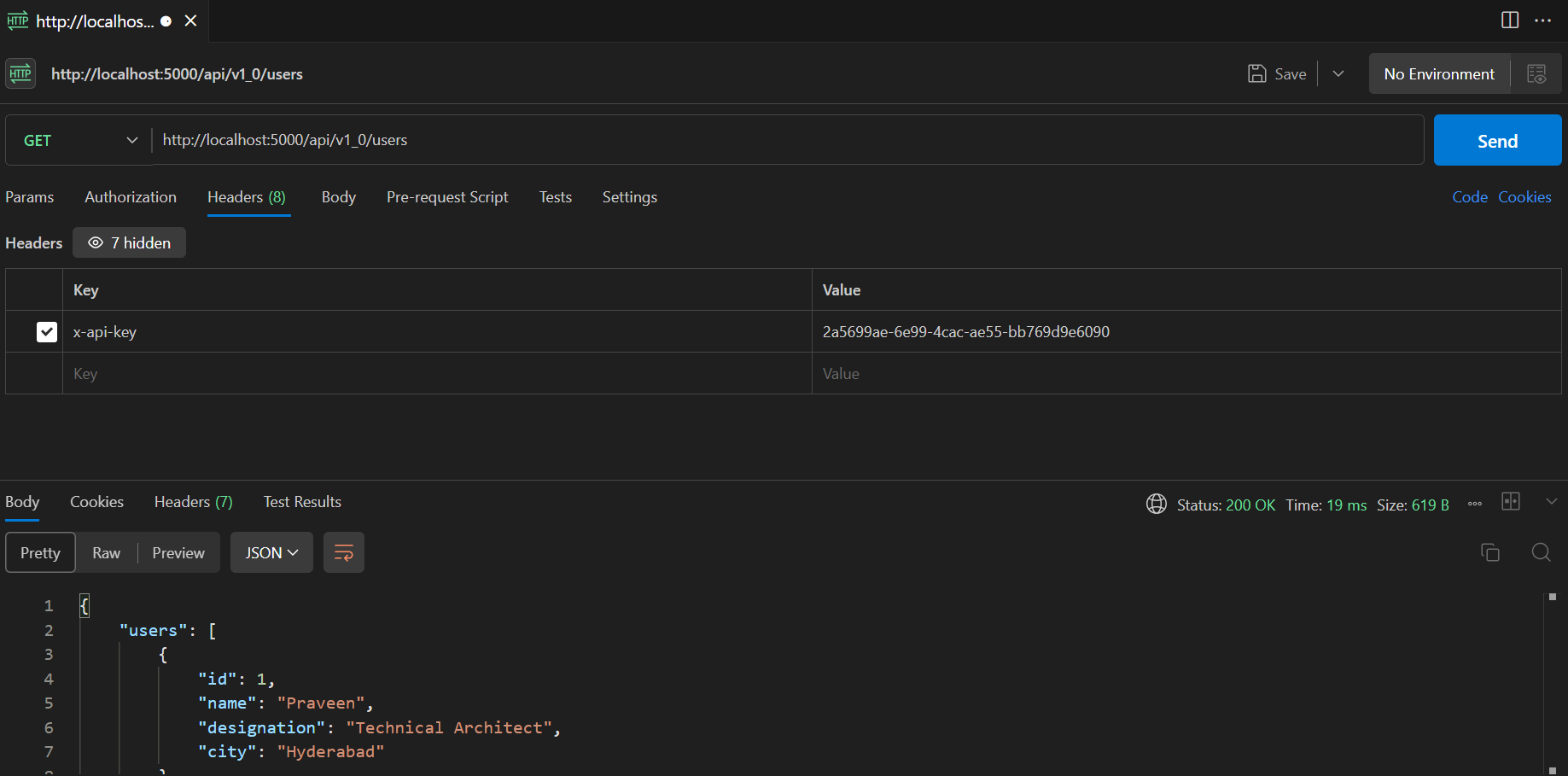Show the 7 hidden headers
The height and width of the screenshot is (776, 1568).
tap(129, 243)
